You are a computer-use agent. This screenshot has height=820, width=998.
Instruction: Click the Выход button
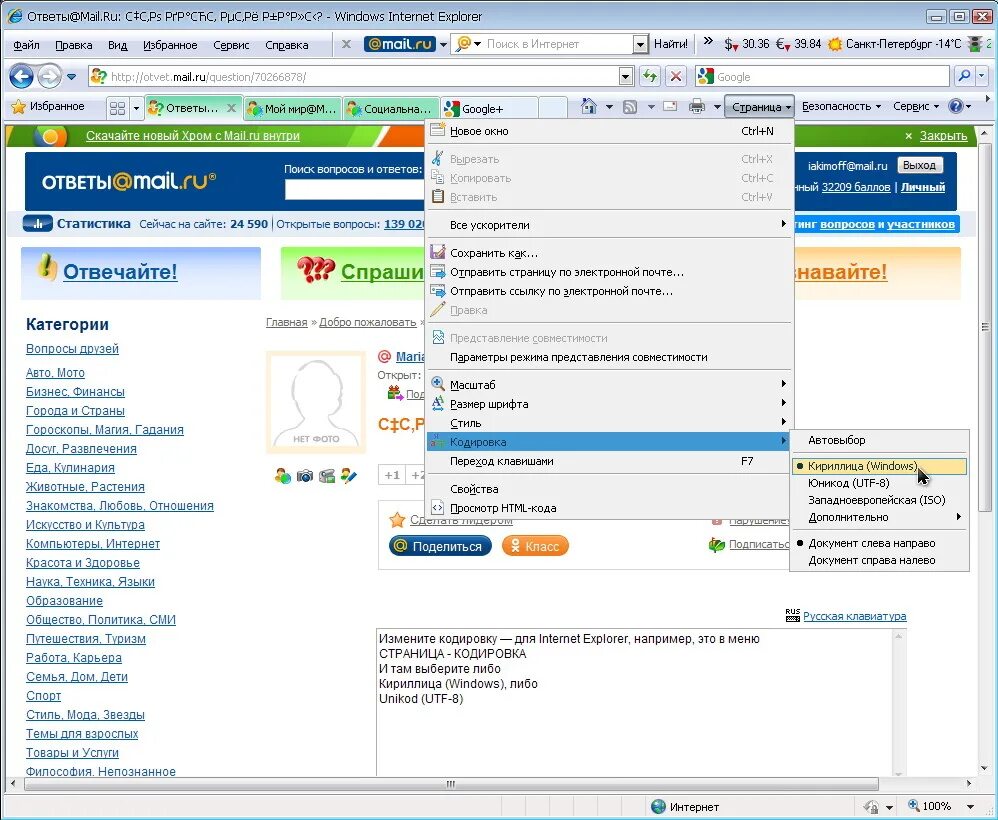tap(919, 166)
